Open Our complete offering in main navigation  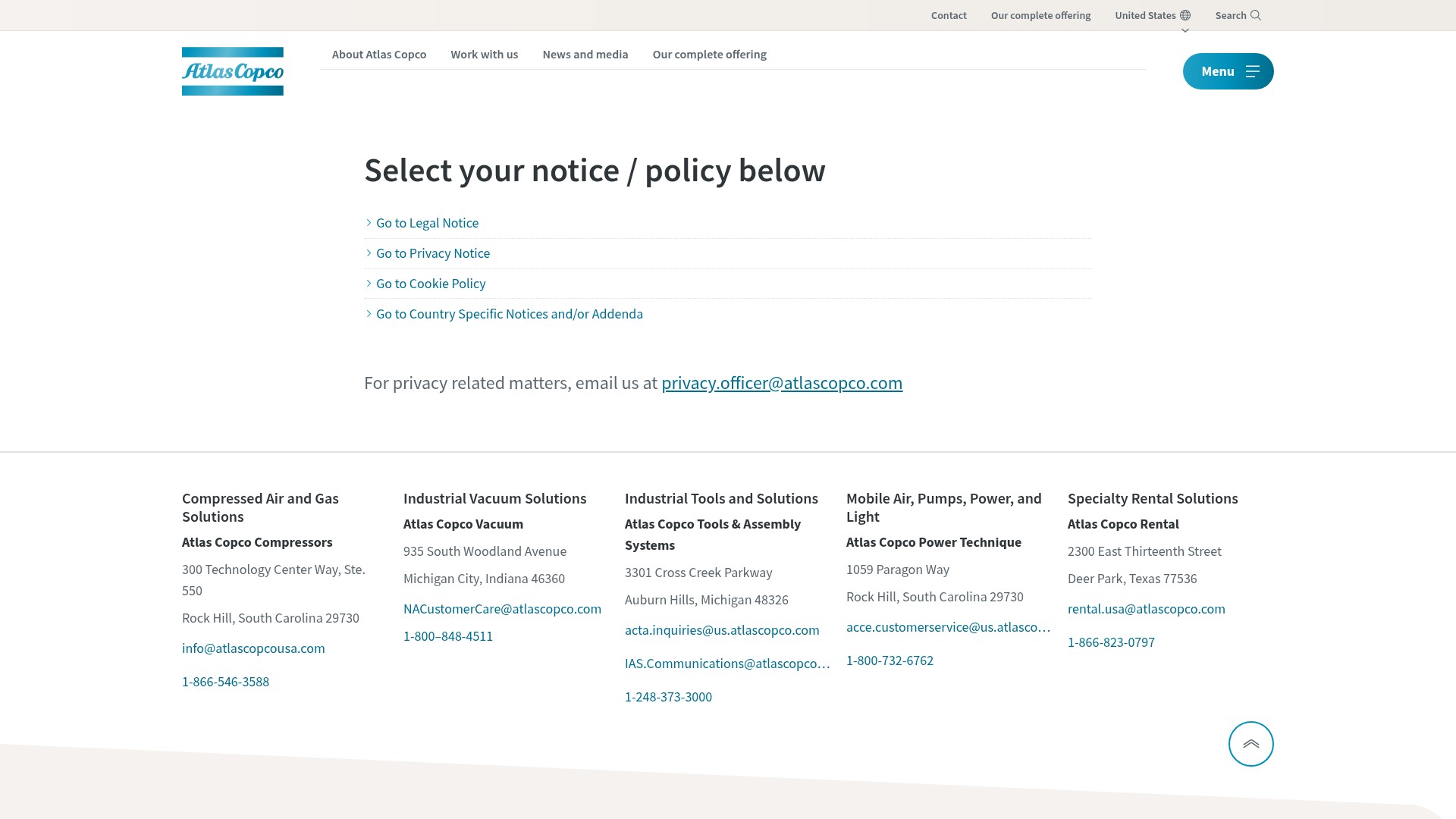(x=710, y=55)
